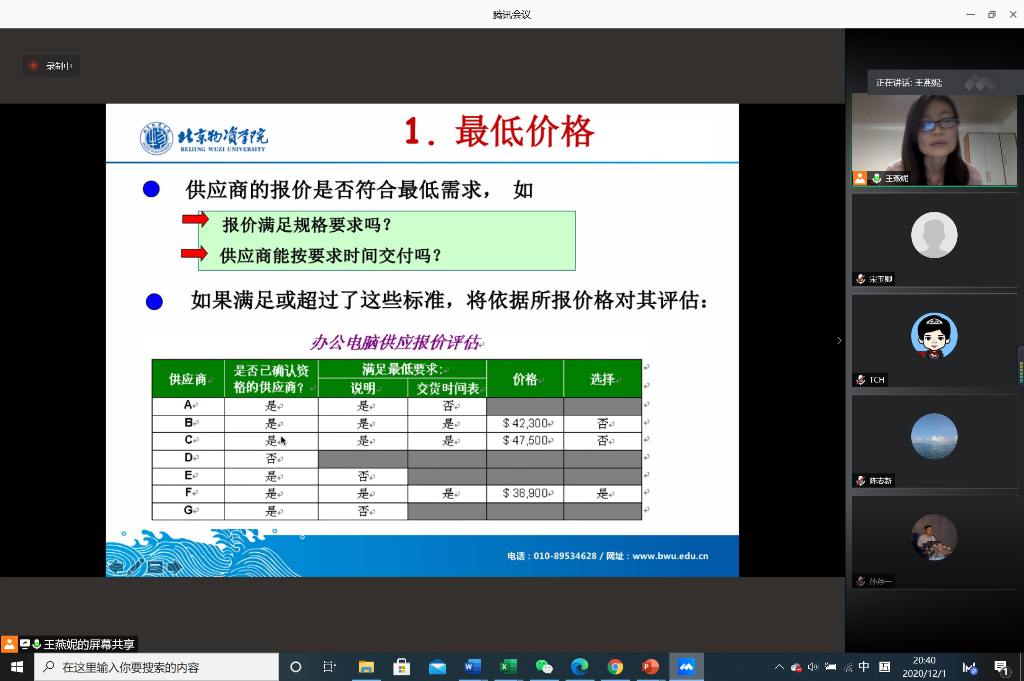Open WeChat from the taskbar
1024x681 pixels.
coord(544,667)
